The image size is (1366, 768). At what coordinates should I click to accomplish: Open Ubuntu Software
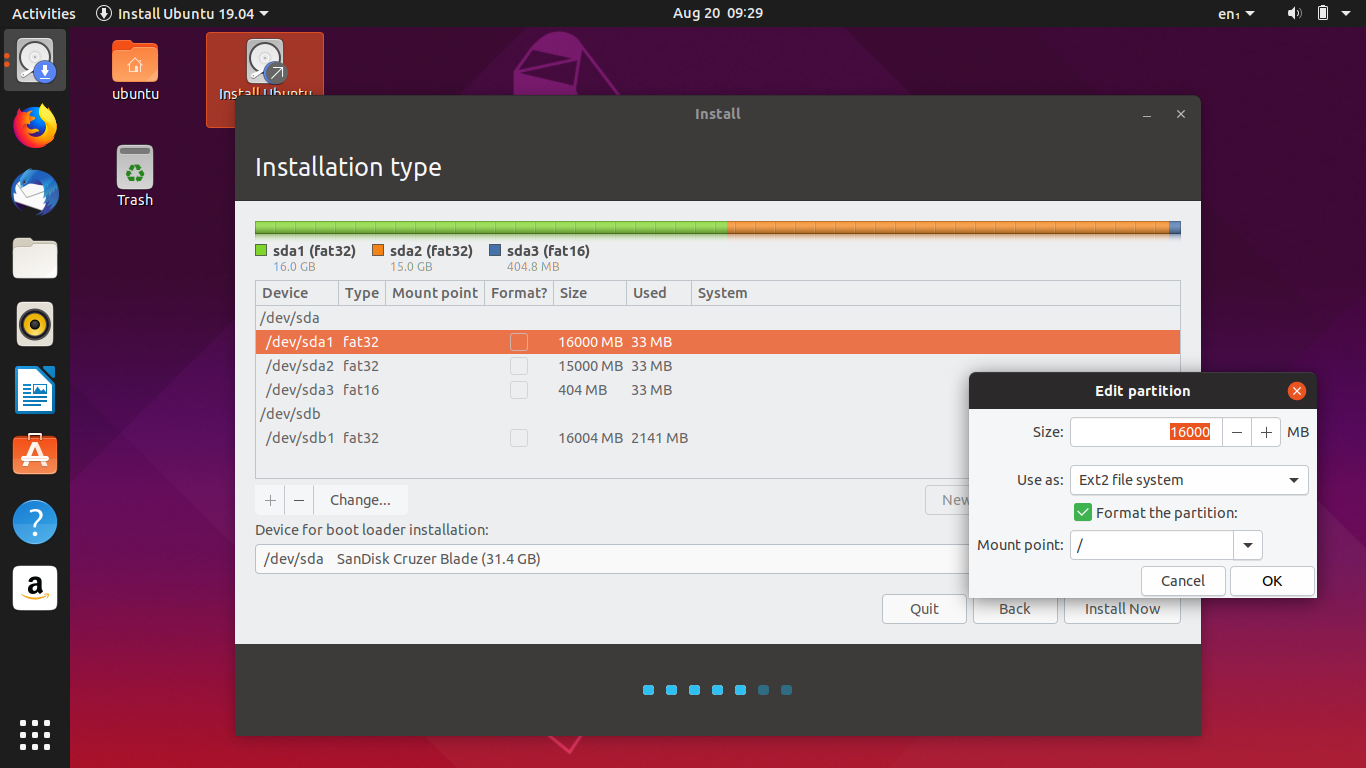point(34,455)
